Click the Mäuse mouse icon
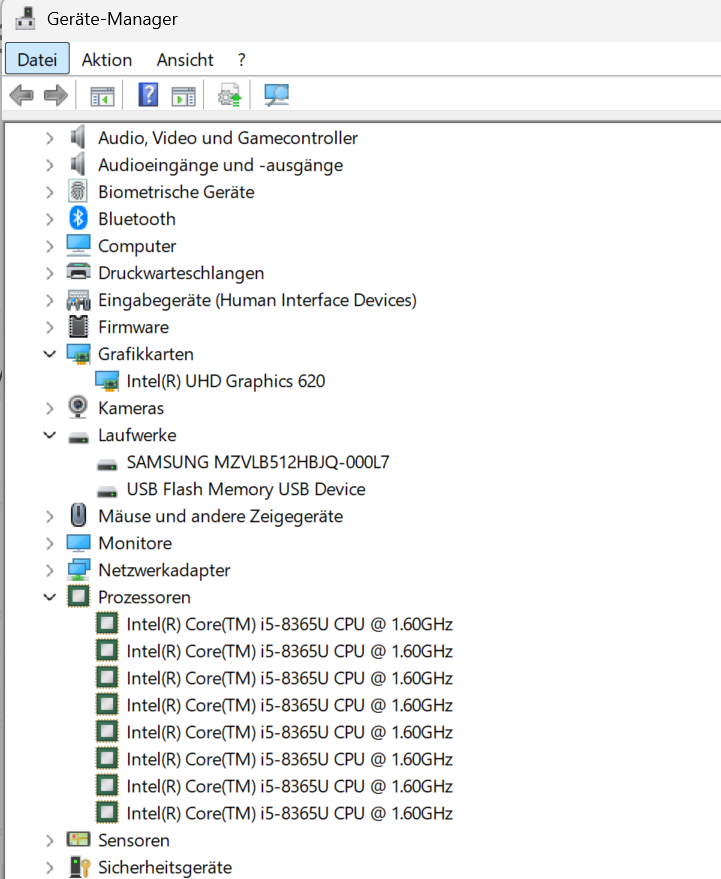Viewport: 721px width, 879px height. click(78, 515)
